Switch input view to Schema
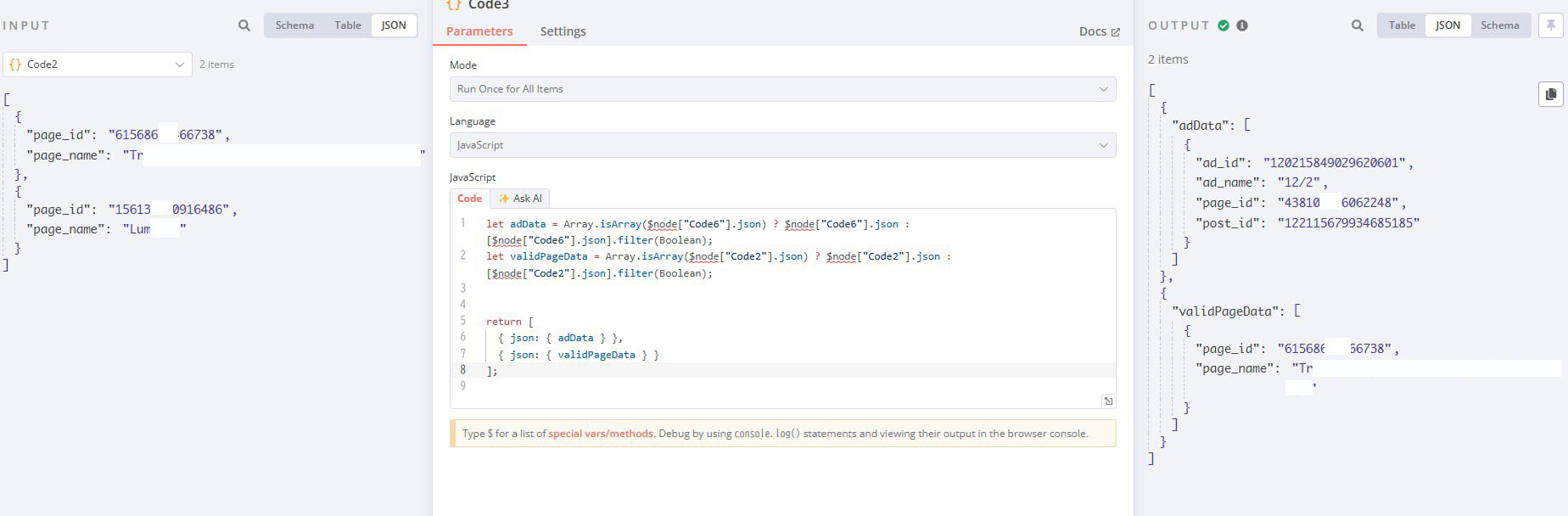The width and height of the screenshot is (1568, 516). click(x=294, y=25)
